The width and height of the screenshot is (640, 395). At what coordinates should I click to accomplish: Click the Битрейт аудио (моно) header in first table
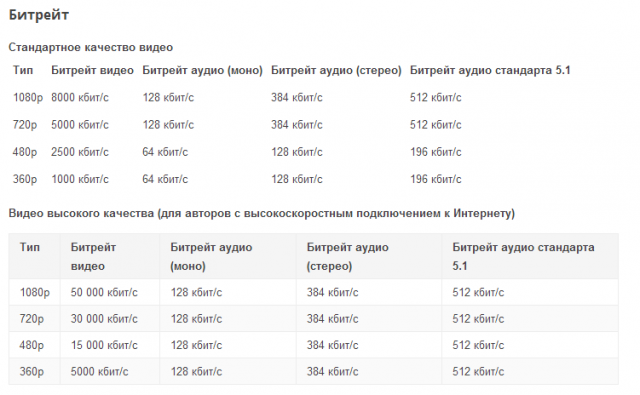[x=202, y=71]
